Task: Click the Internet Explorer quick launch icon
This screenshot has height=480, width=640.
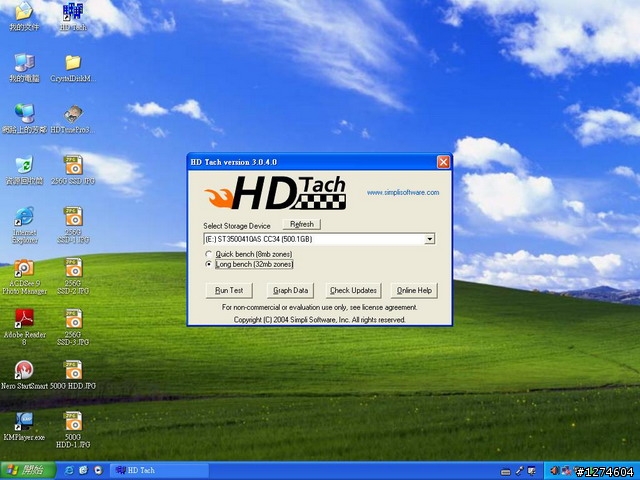Action: pyautogui.click(x=70, y=470)
